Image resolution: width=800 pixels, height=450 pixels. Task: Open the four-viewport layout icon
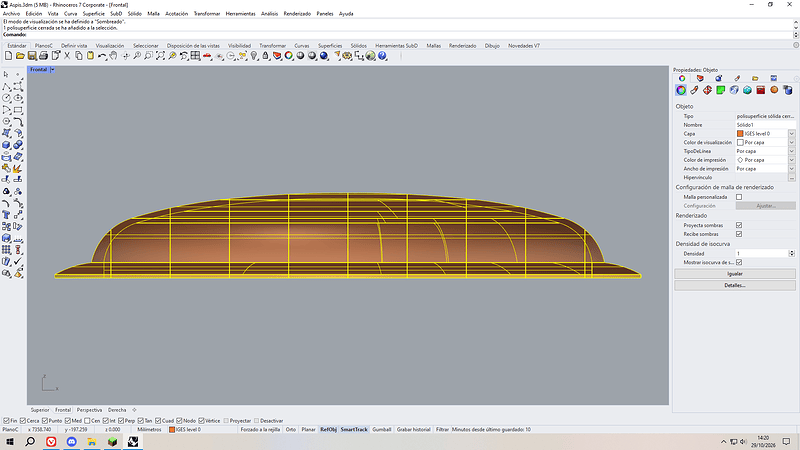coord(195,56)
